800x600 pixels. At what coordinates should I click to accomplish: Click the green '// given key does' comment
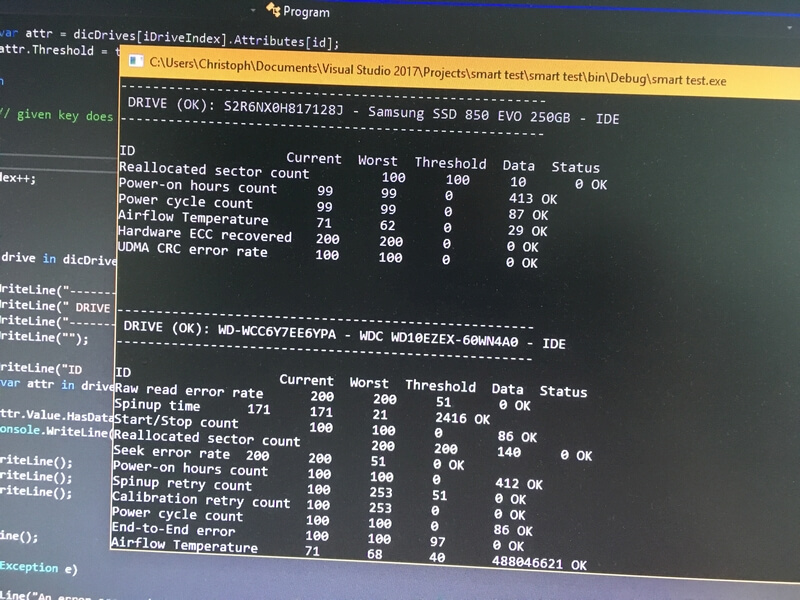(x=56, y=115)
